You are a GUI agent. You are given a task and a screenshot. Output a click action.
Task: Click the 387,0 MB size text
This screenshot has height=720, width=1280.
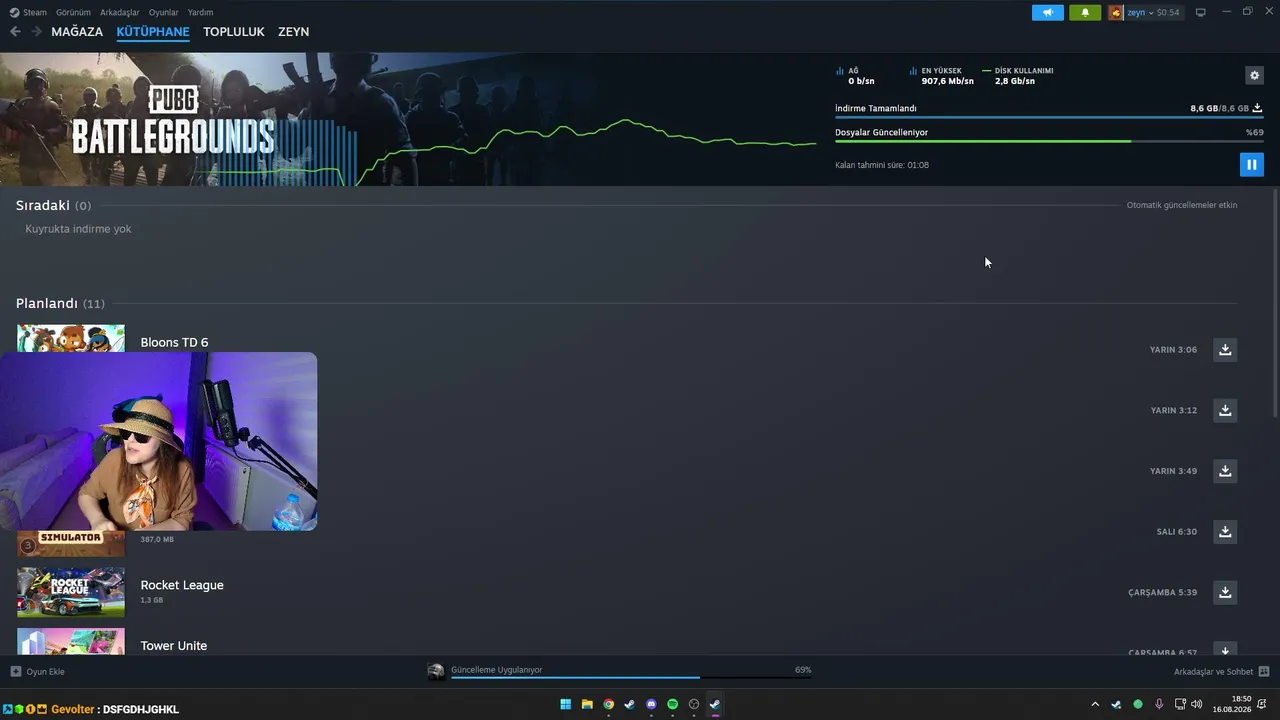click(157, 540)
